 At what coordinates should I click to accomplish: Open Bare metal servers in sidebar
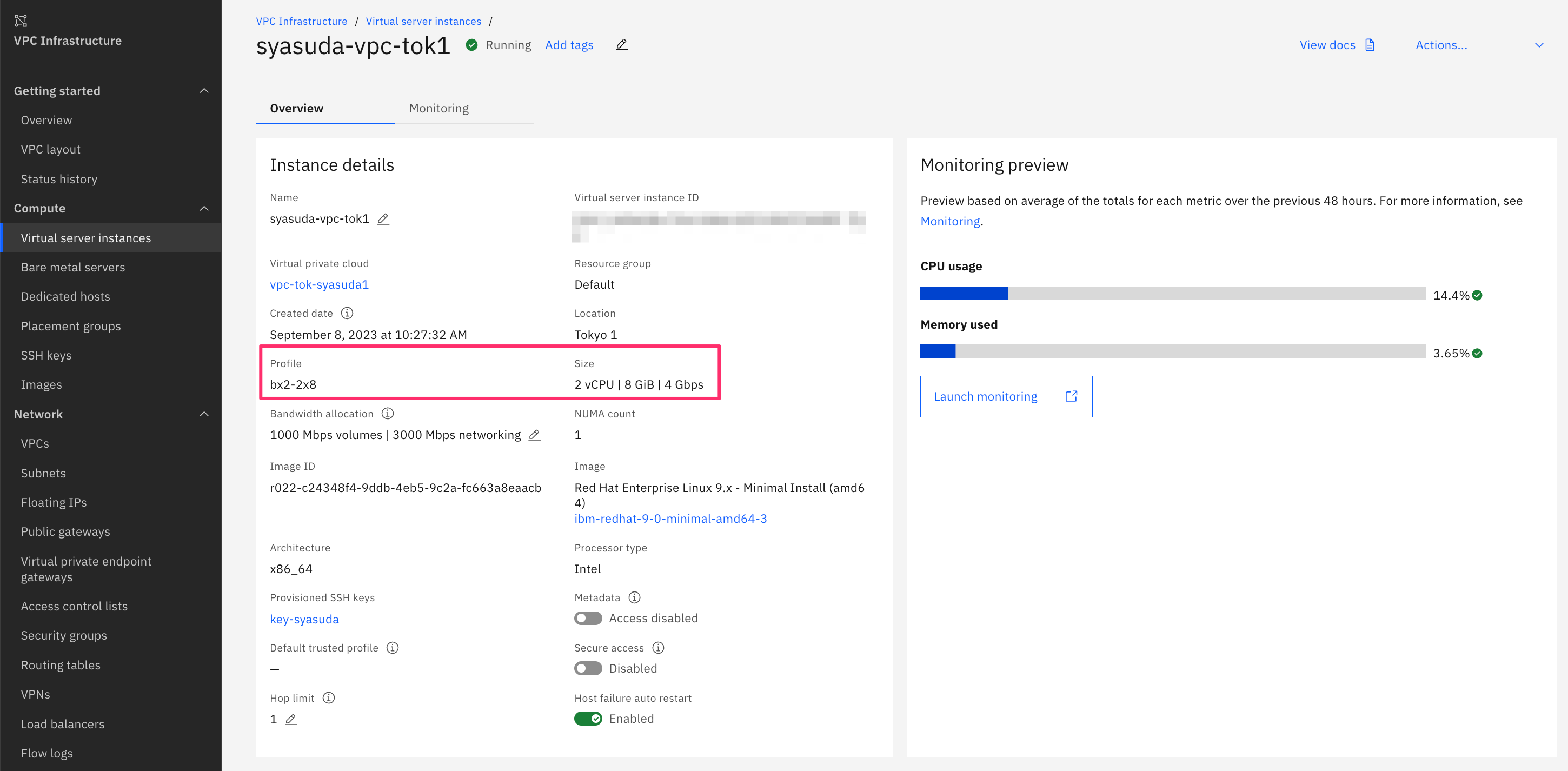point(73,267)
